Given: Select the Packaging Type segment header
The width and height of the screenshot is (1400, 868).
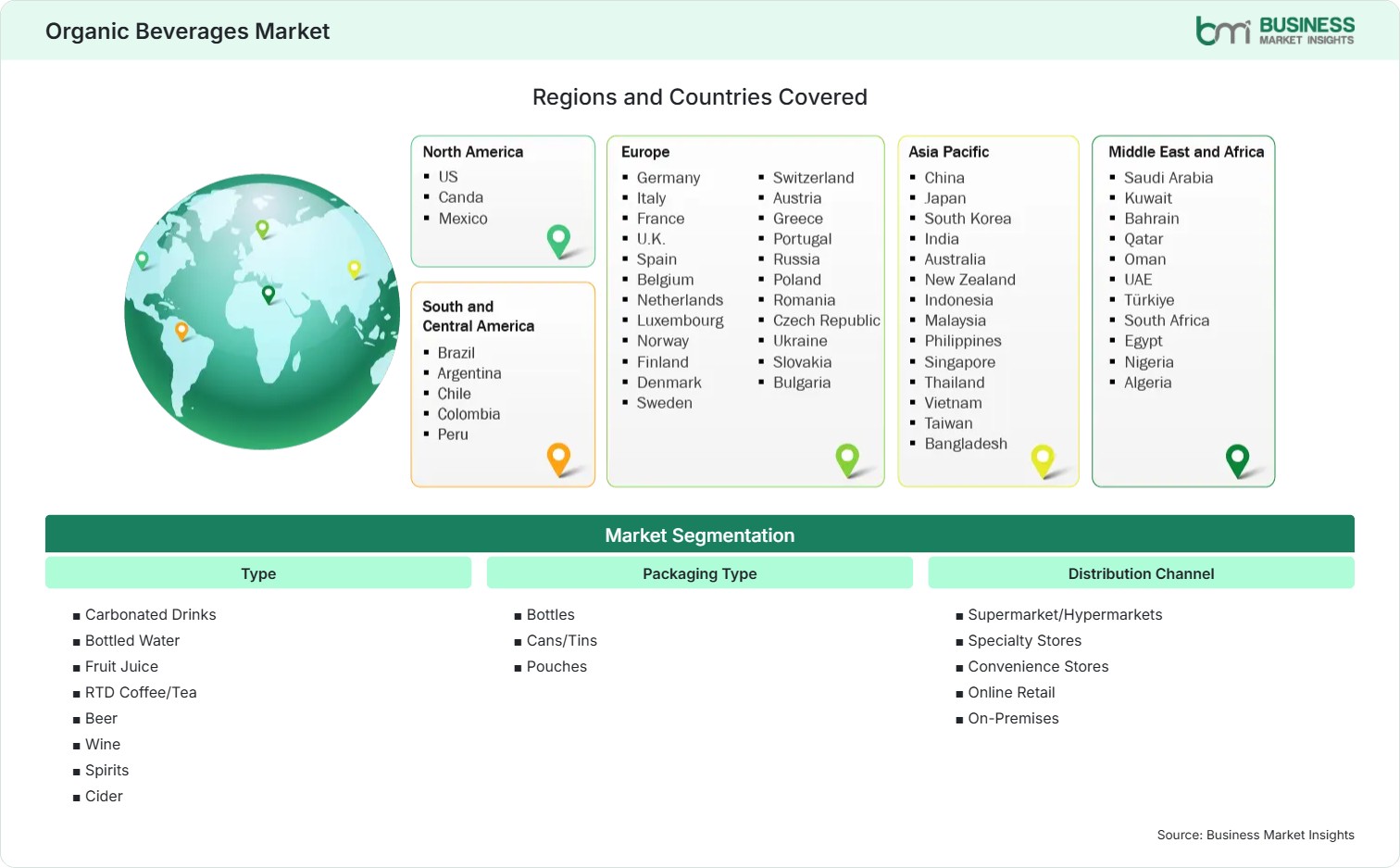Looking at the screenshot, I should (x=700, y=573).
